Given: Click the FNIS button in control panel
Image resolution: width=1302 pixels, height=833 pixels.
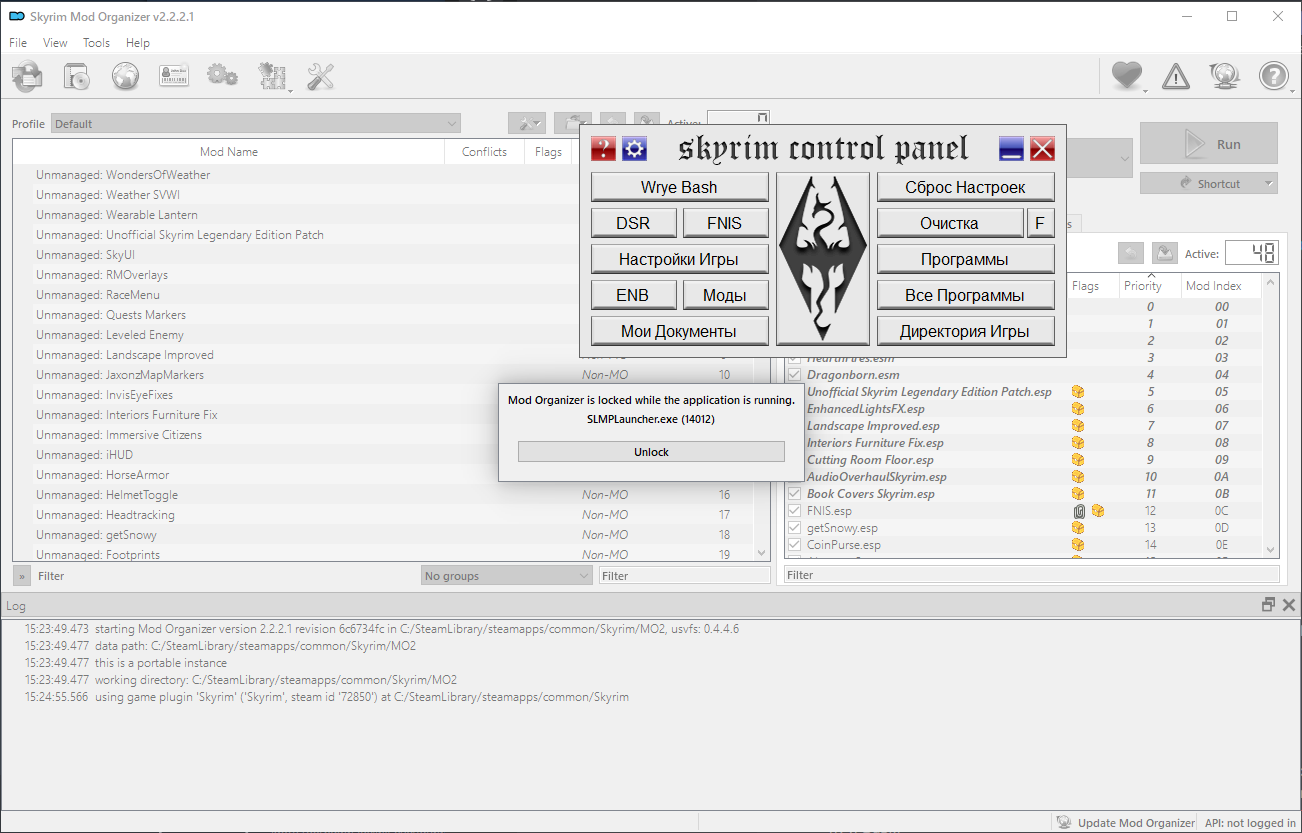Looking at the screenshot, I should pyautogui.click(x=724, y=223).
